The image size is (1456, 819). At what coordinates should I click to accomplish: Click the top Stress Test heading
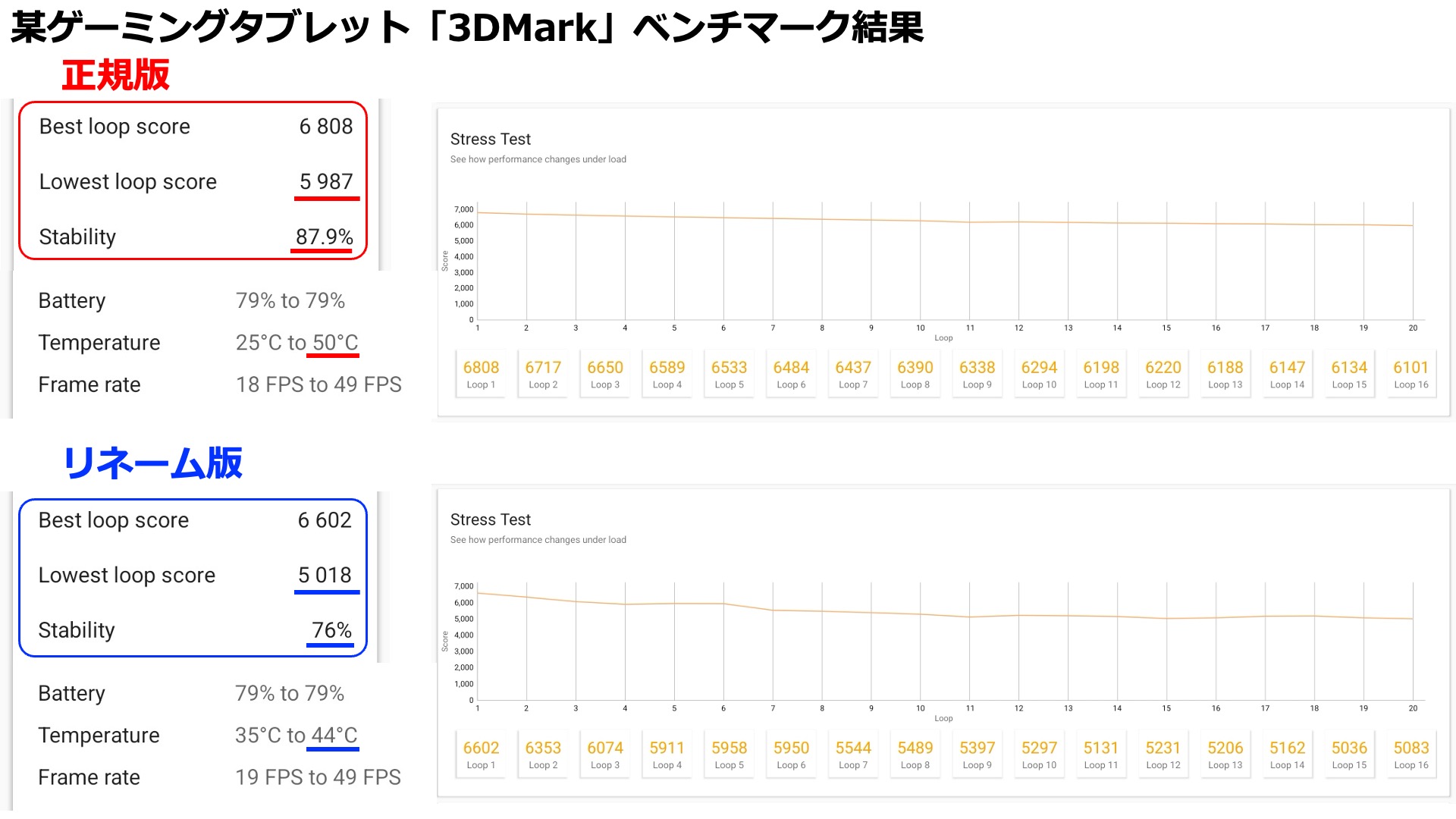coord(491,140)
